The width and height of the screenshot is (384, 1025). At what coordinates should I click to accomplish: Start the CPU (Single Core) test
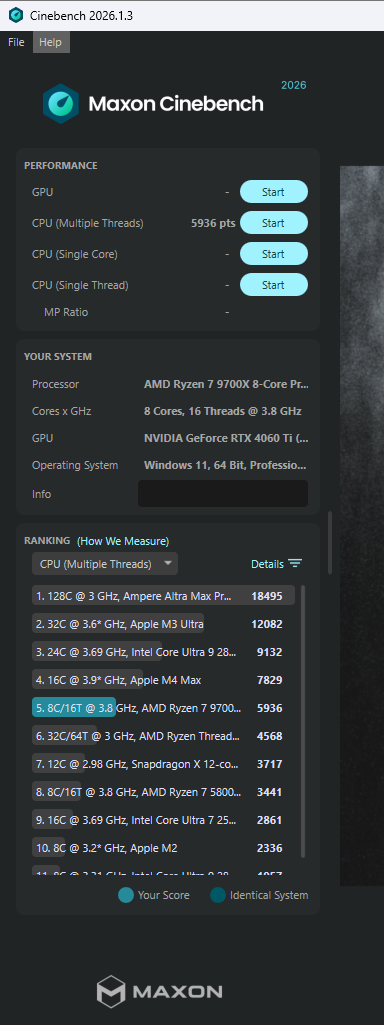click(273, 254)
